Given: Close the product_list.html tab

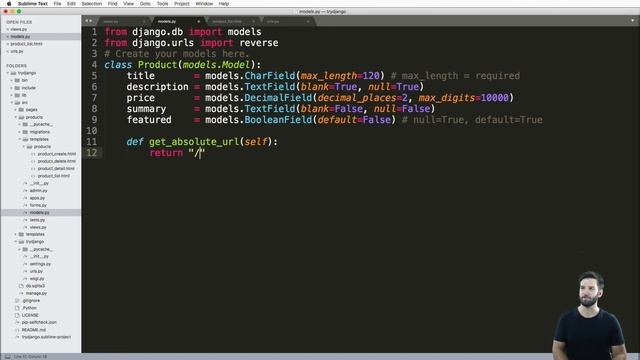Looking at the screenshot, I should pyautogui.click(x=253, y=21).
